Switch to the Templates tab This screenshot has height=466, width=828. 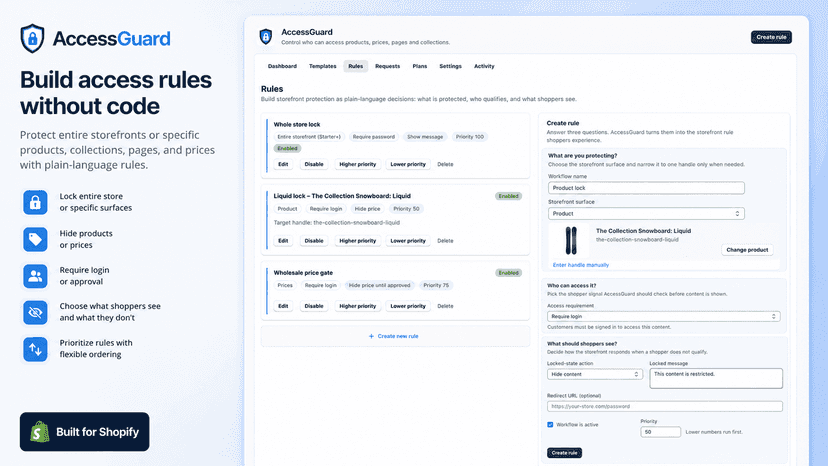pyautogui.click(x=323, y=66)
